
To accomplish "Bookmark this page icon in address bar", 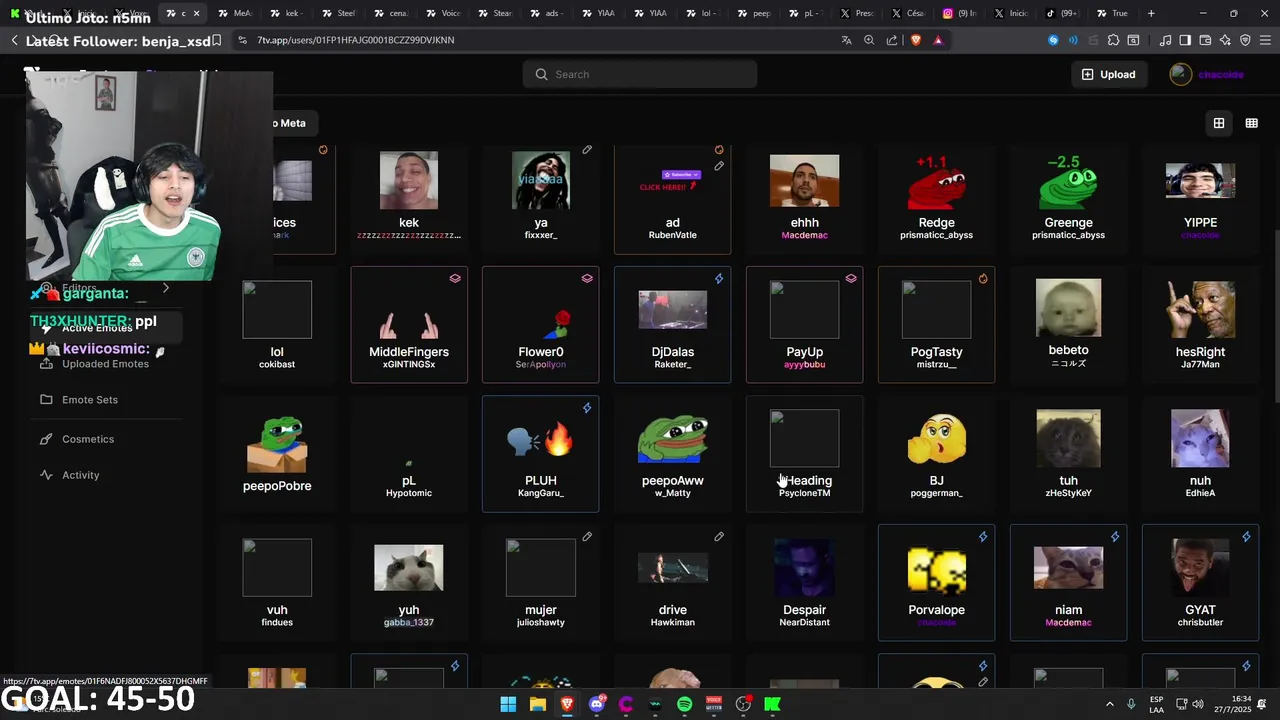I will pyautogui.click(x=216, y=40).
